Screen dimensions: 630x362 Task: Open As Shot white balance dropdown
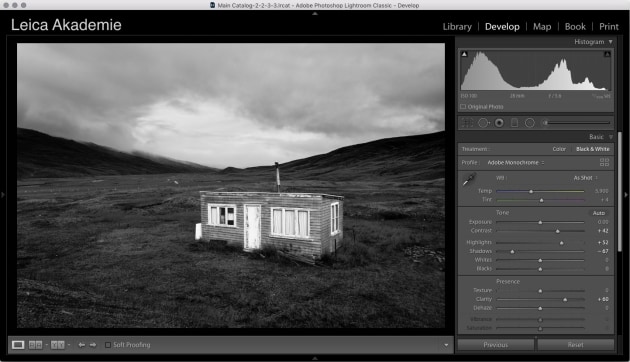point(585,178)
